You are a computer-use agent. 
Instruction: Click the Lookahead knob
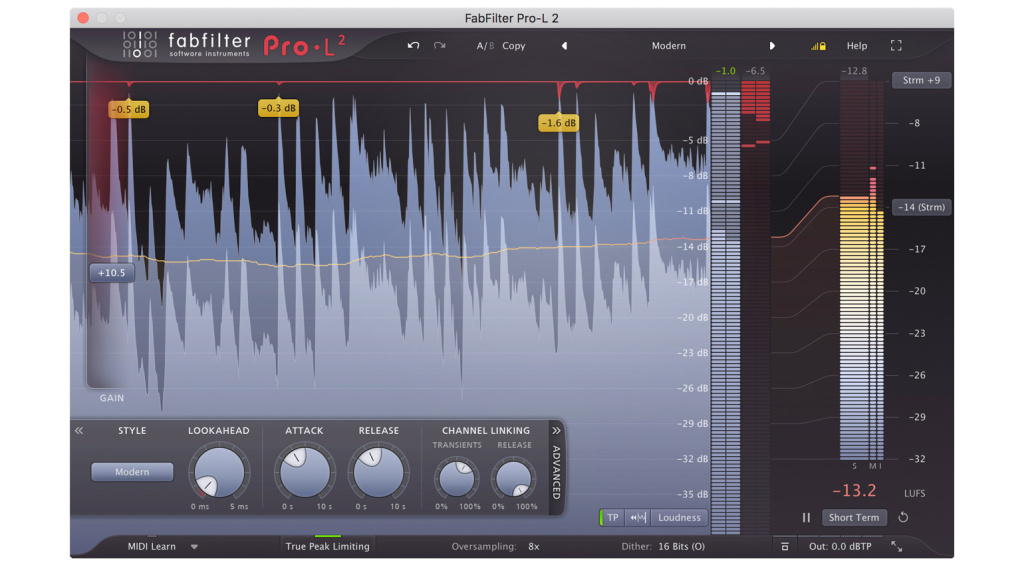click(219, 472)
